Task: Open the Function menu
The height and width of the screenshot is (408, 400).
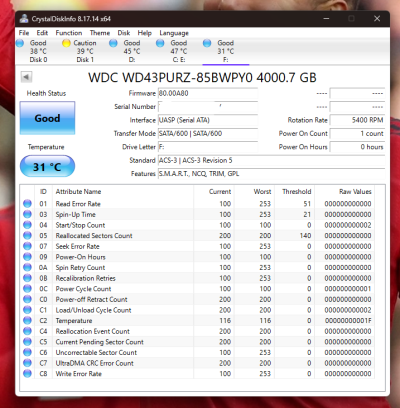Action: (69, 33)
